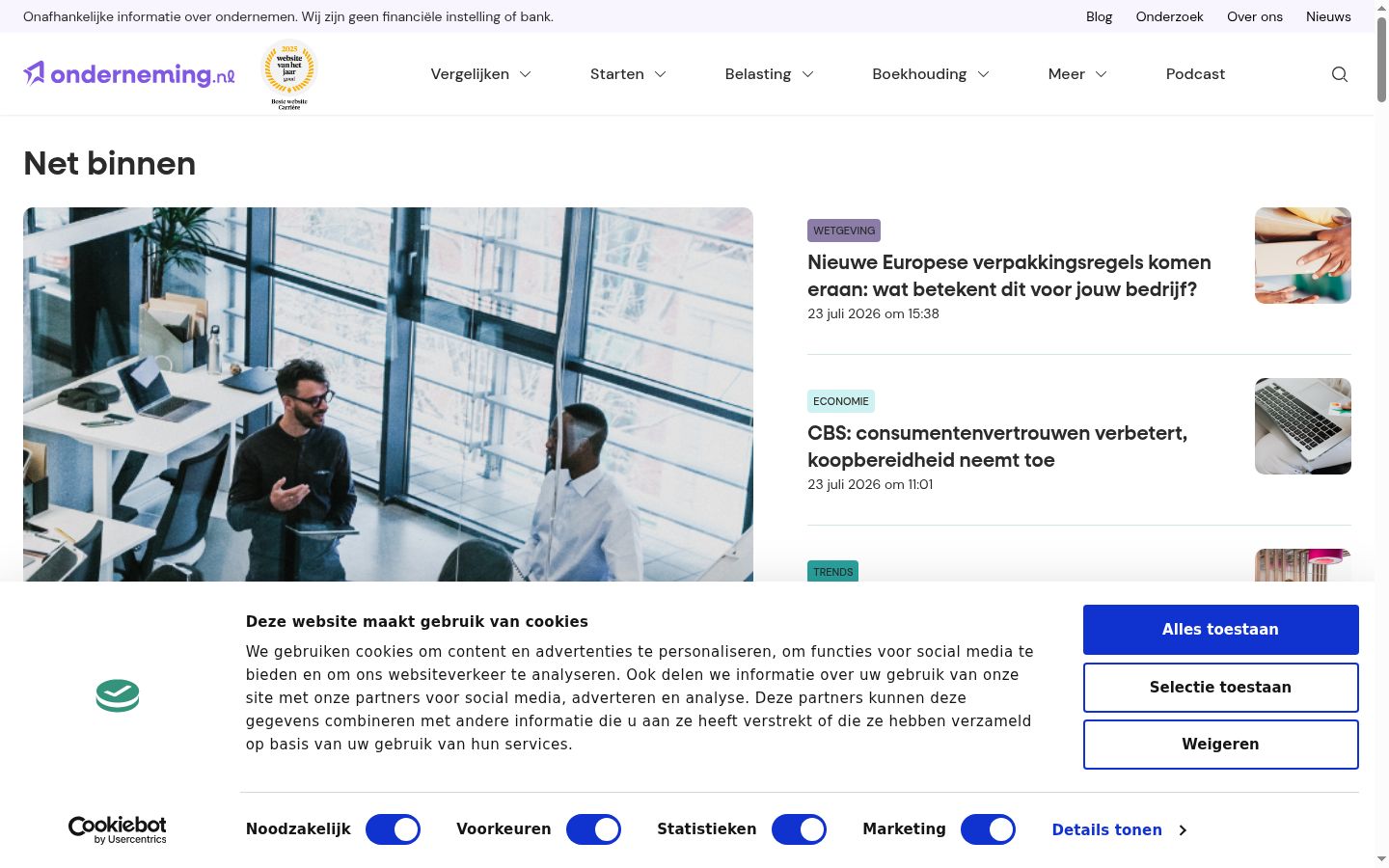Click the Cookiebot by Usercentrics logo

(118, 829)
